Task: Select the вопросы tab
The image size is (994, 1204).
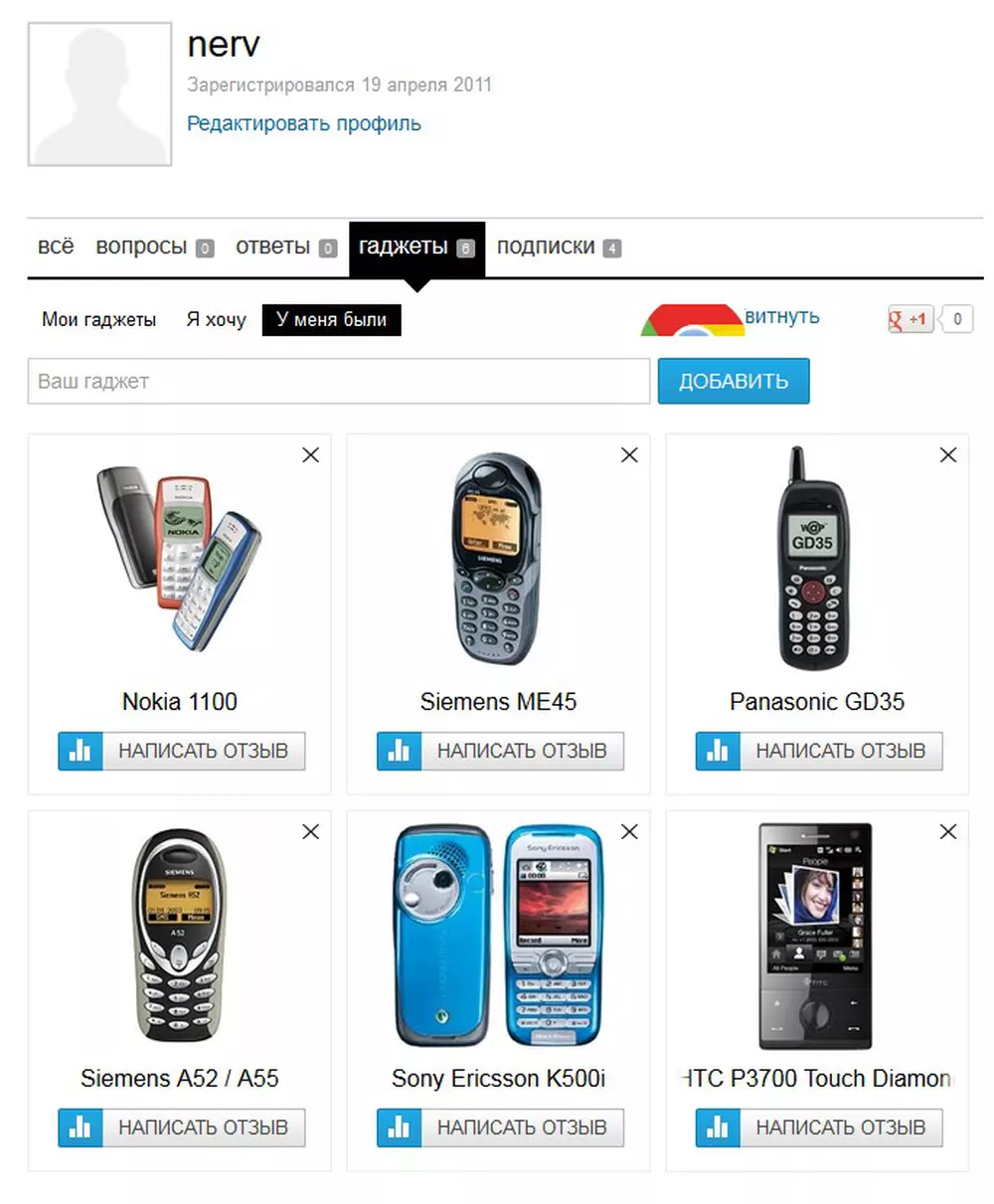Action: point(154,248)
